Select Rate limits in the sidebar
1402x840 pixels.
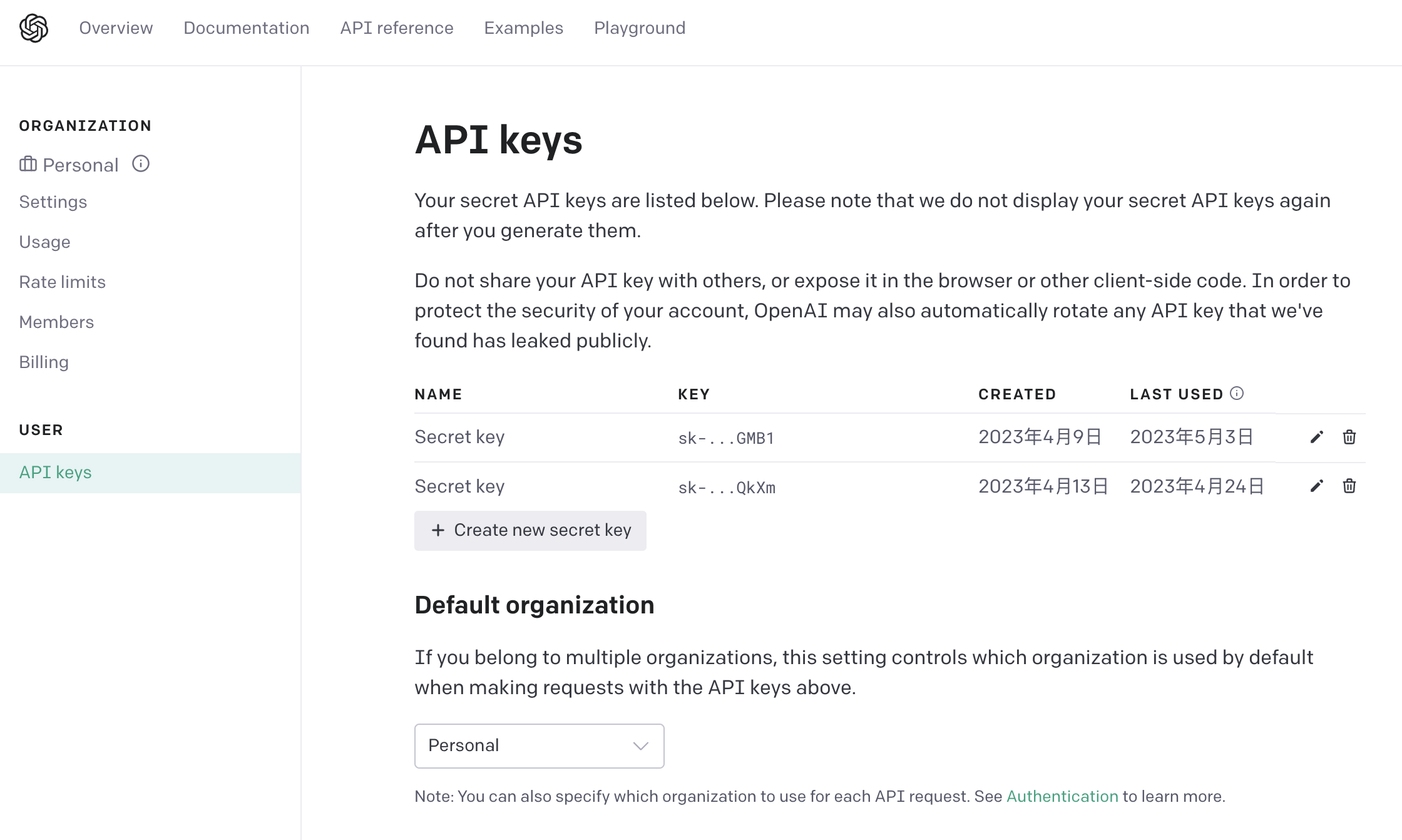coord(63,282)
